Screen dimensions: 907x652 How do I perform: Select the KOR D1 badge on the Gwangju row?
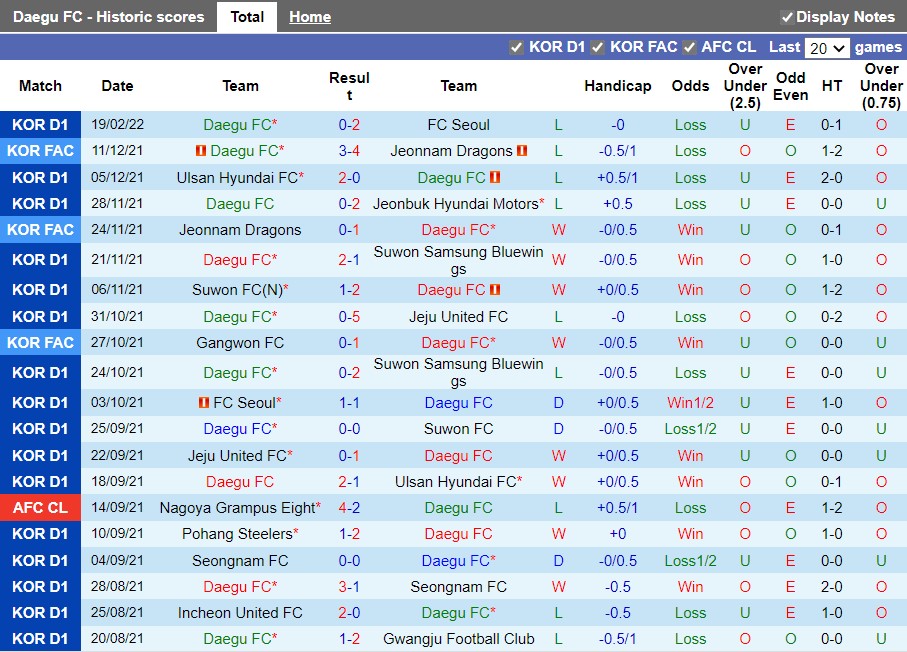coord(41,638)
